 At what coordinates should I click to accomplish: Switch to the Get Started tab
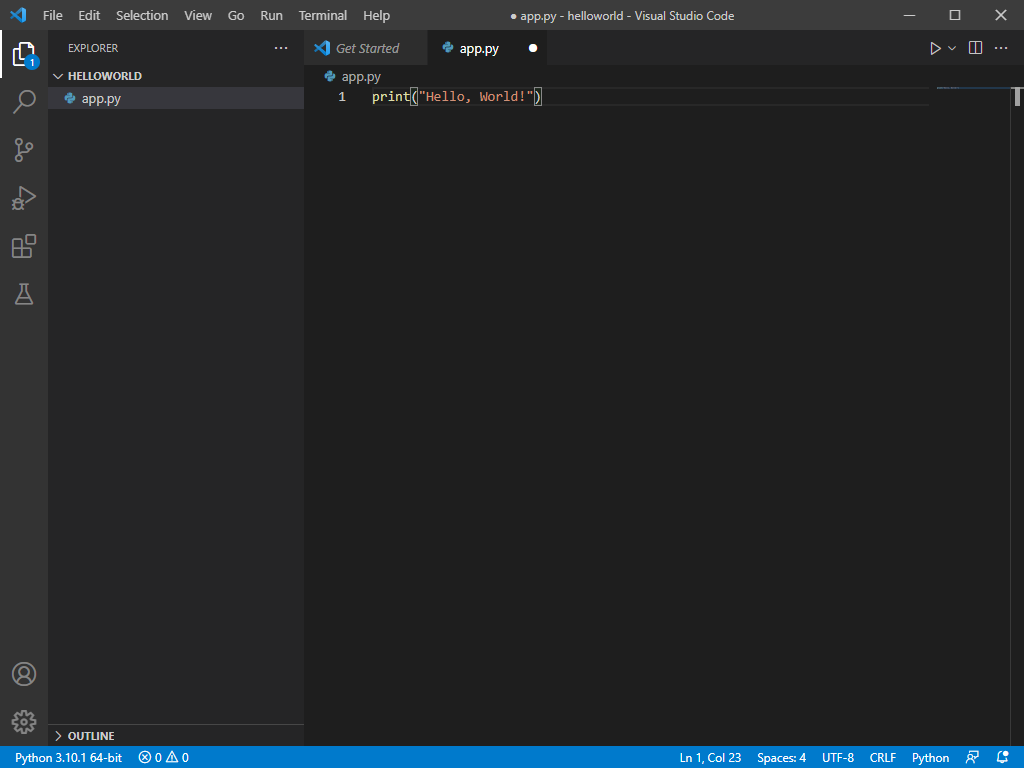click(x=366, y=48)
